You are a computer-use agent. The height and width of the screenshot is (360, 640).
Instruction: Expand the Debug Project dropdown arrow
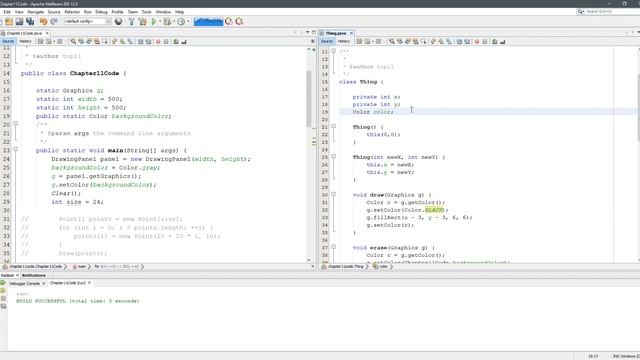(x=174, y=22)
